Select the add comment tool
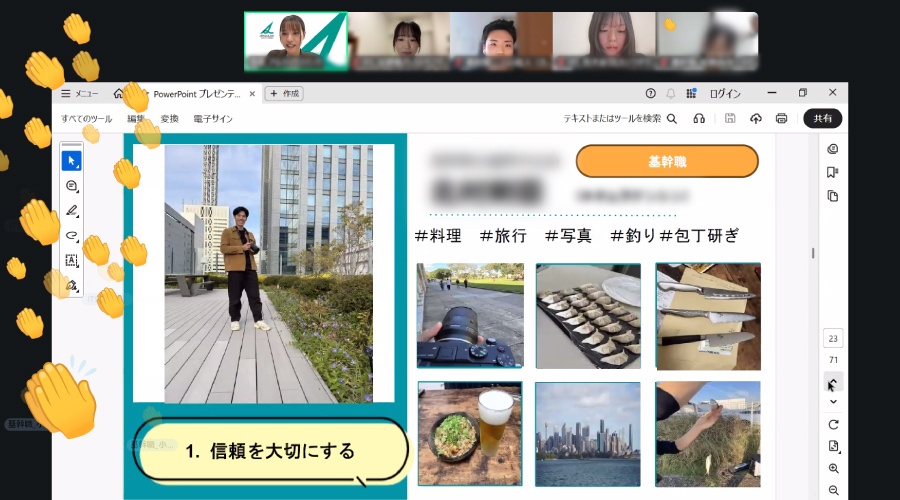The height and width of the screenshot is (500, 900). coord(71,186)
